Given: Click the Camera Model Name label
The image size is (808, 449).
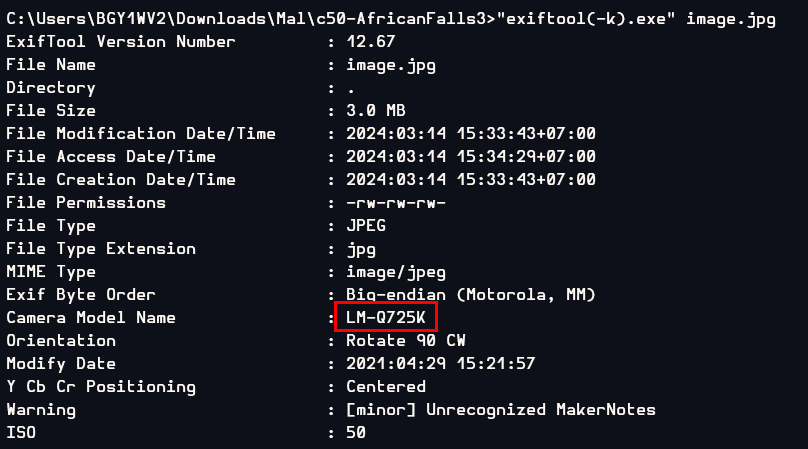Looking at the screenshot, I should pyautogui.click(x=91, y=318).
